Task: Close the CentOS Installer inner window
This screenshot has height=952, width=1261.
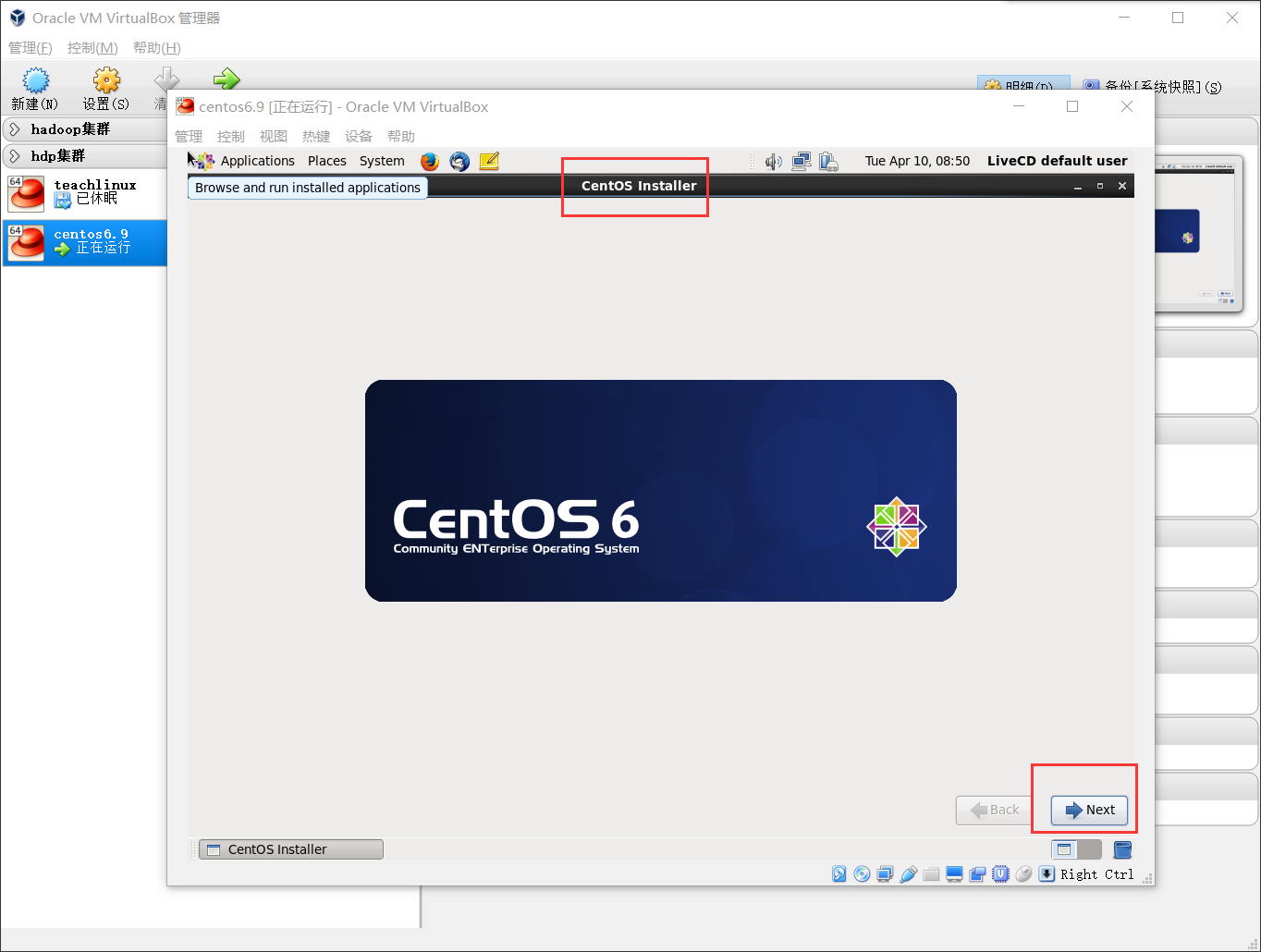Action: pyautogui.click(x=1122, y=186)
